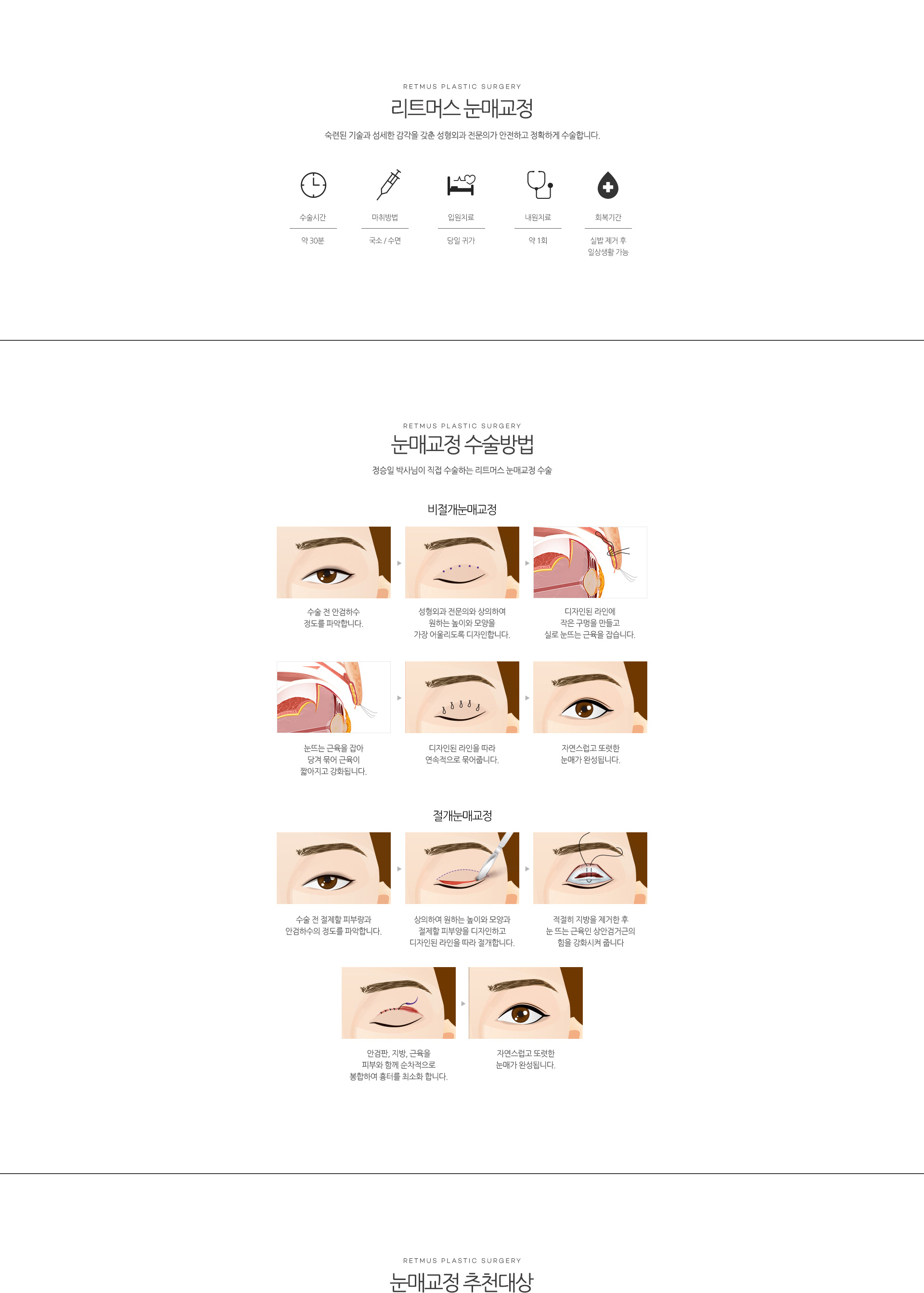The height and width of the screenshot is (1293, 924).
Task: Open the closed eye with suture knots thumbnail
Action: [x=462, y=697]
